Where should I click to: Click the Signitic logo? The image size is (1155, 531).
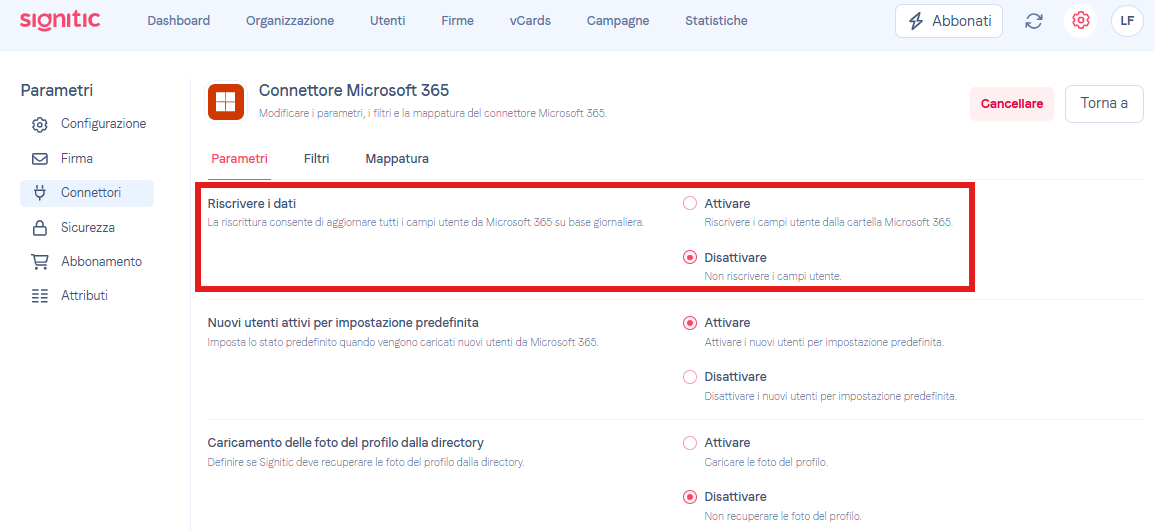click(x=60, y=20)
